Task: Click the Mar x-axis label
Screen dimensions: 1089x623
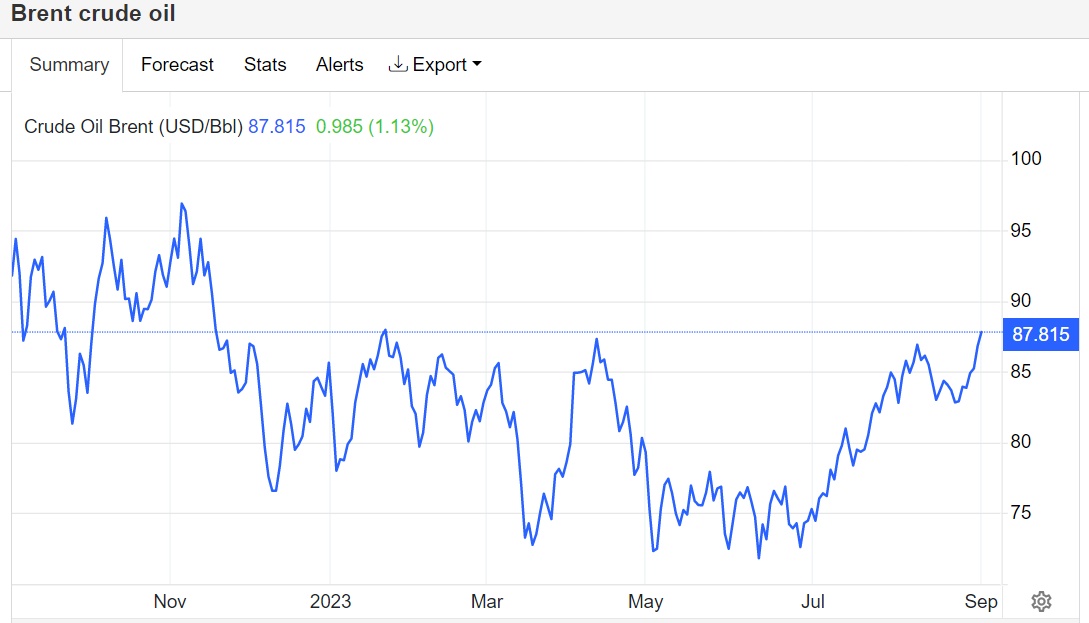Action: 486,601
